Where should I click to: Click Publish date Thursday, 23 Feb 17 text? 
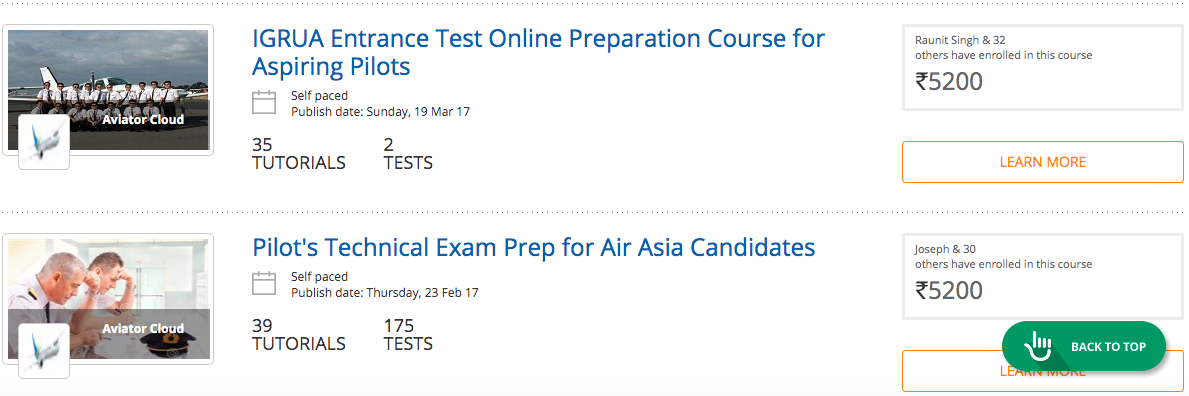[384, 292]
